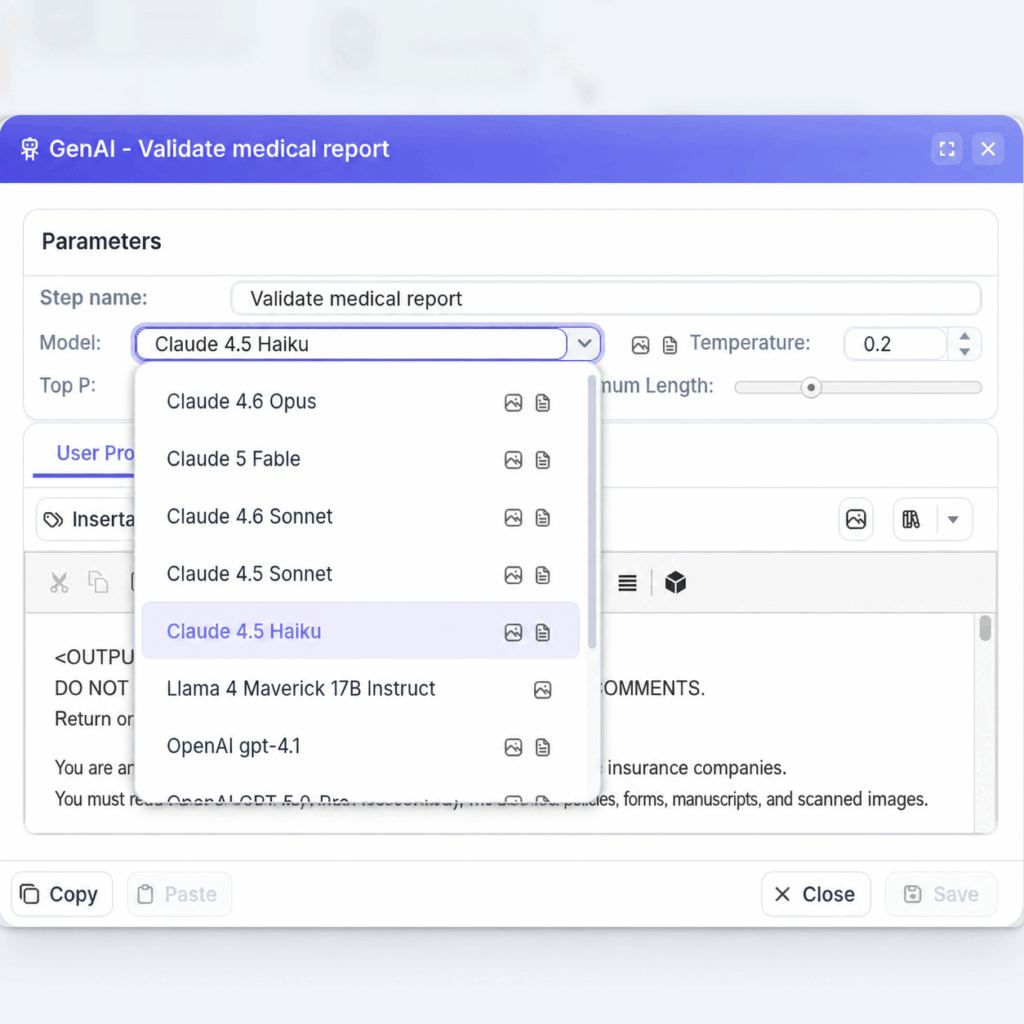Click image icon on OpenAI gpt-4.1 row
1024x1024 pixels.
click(x=513, y=747)
